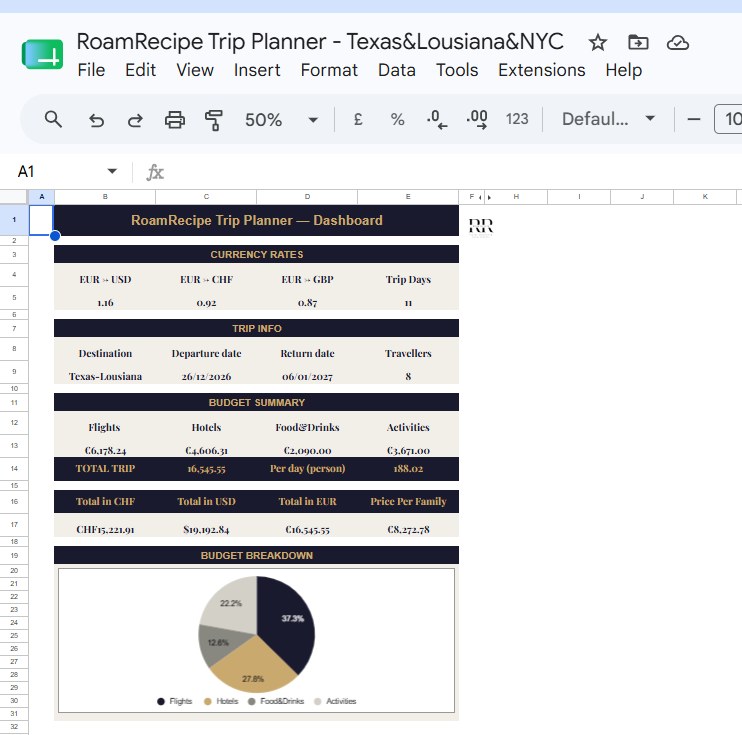
Task: Click the 188.02 per day cell
Action: tap(408, 469)
